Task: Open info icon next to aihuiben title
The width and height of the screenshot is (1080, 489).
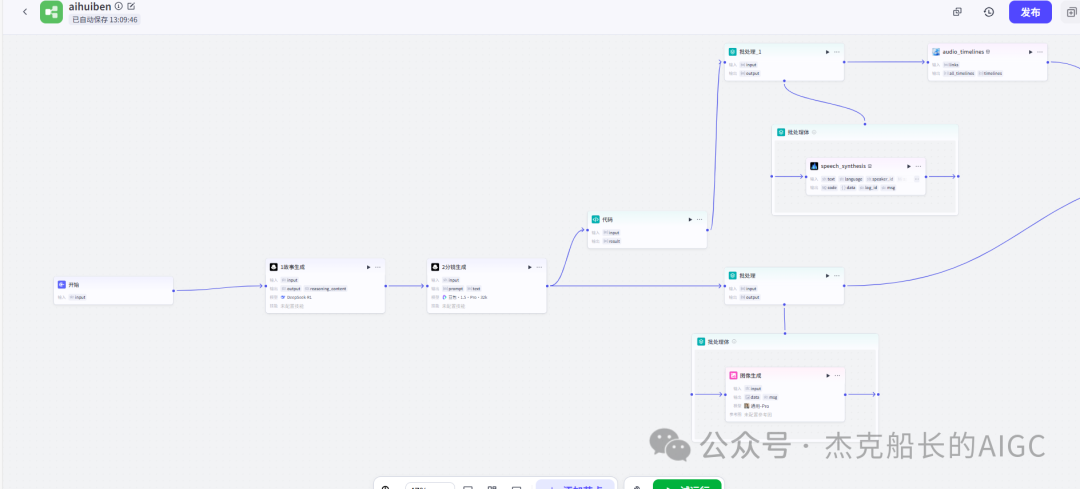Action: (118, 6)
